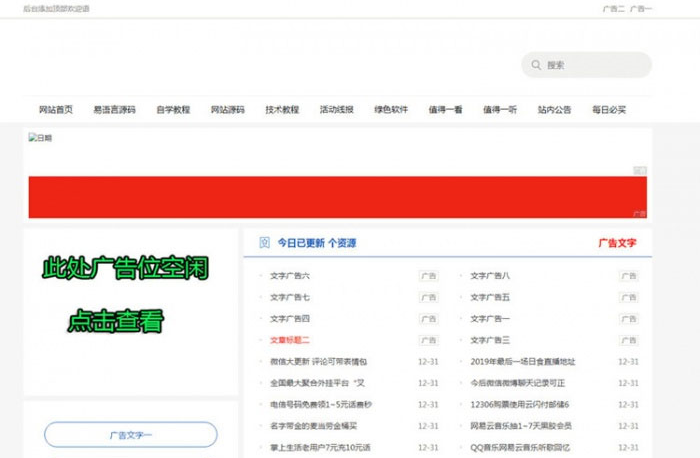700x458 pixels.
Task: Click 广告 tag beside 文字广告六
Action: pyautogui.click(x=429, y=276)
